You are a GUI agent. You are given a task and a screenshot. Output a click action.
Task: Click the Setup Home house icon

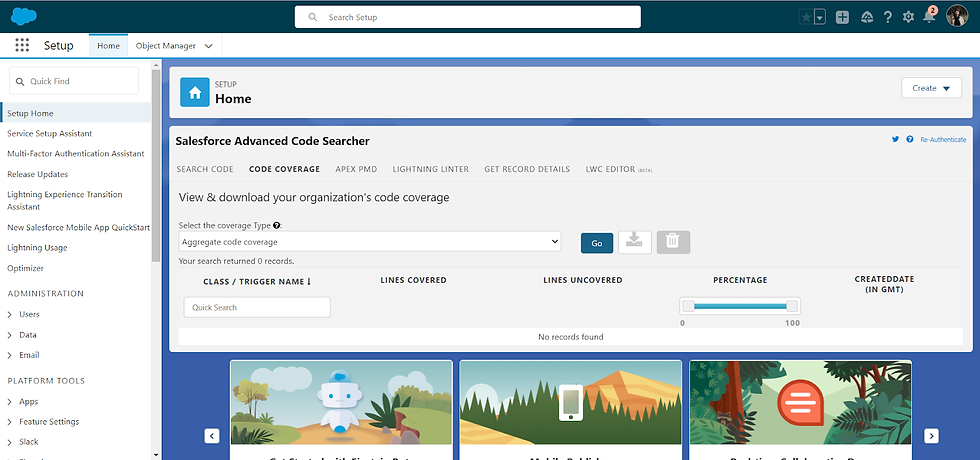pos(195,92)
